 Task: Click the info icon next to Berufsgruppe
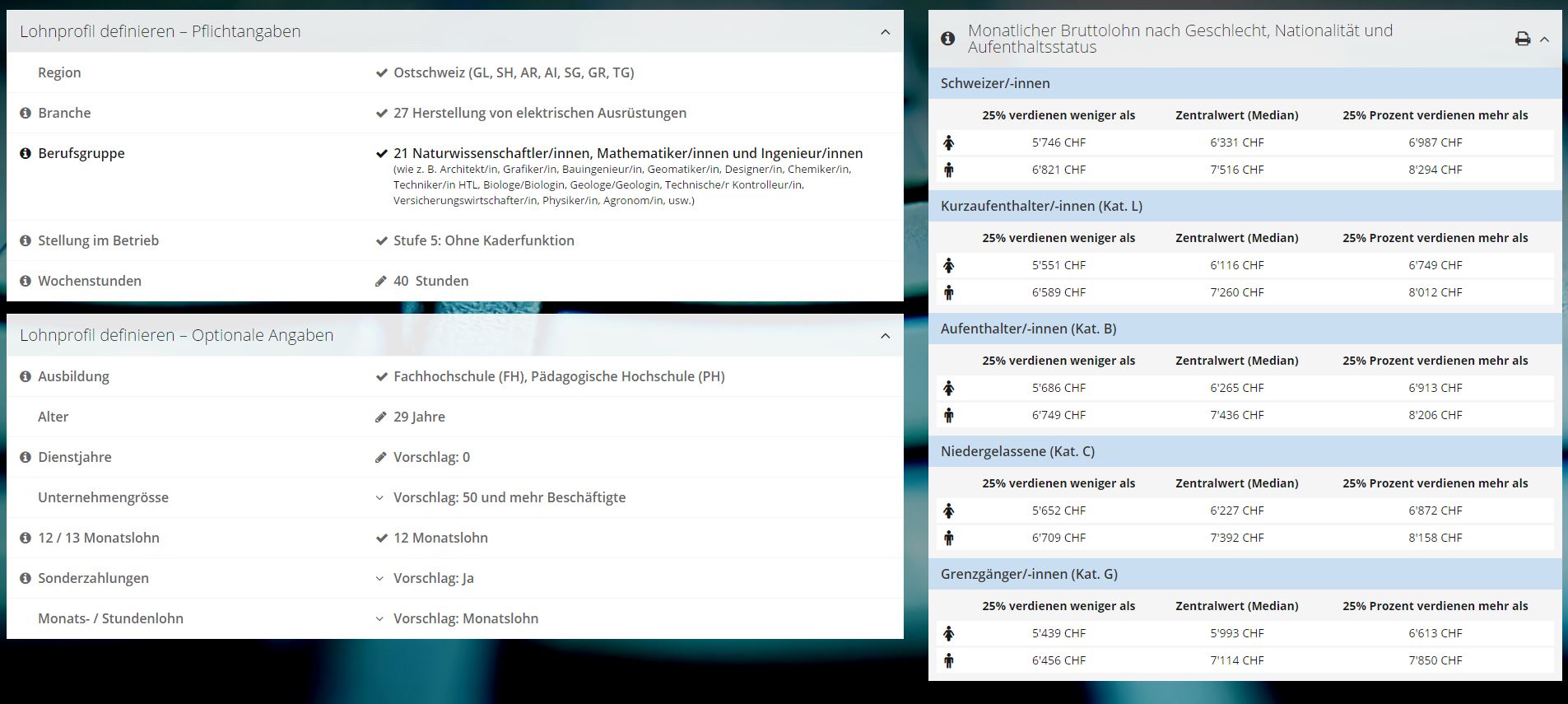[26, 153]
